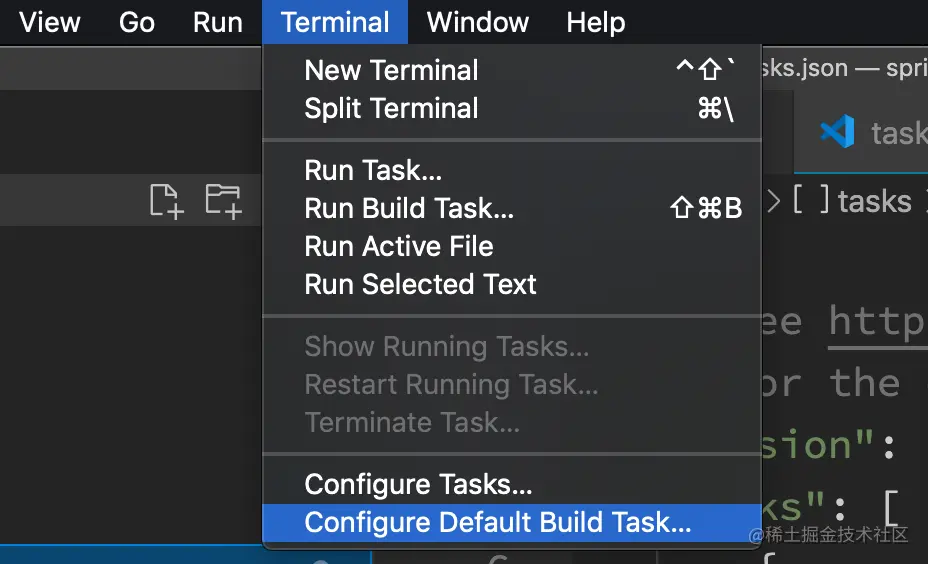The height and width of the screenshot is (564, 928).
Task: Open the Run menu in menu bar
Action: (218, 22)
